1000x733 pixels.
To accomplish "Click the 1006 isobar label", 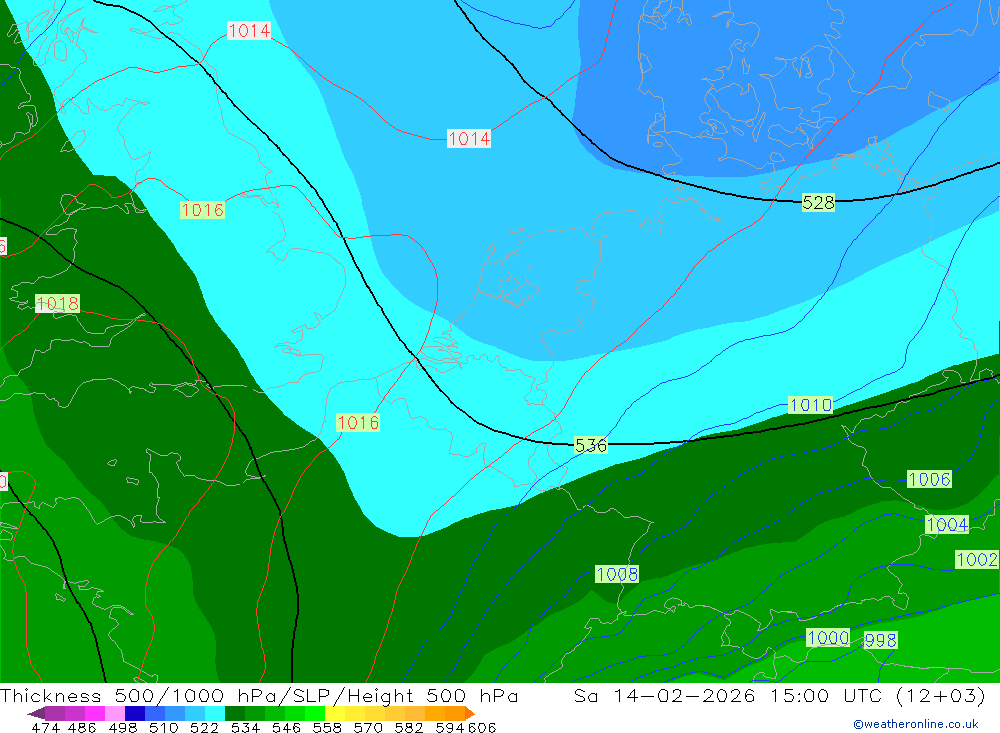I will click(929, 479).
